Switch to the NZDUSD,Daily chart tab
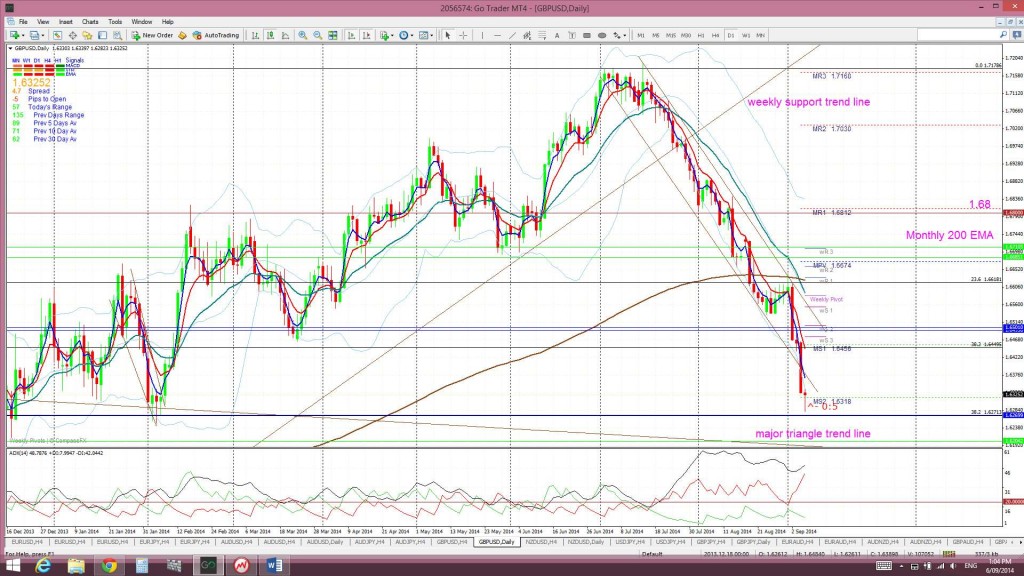This screenshot has width=1024, height=576. pyautogui.click(x=583, y=541)
